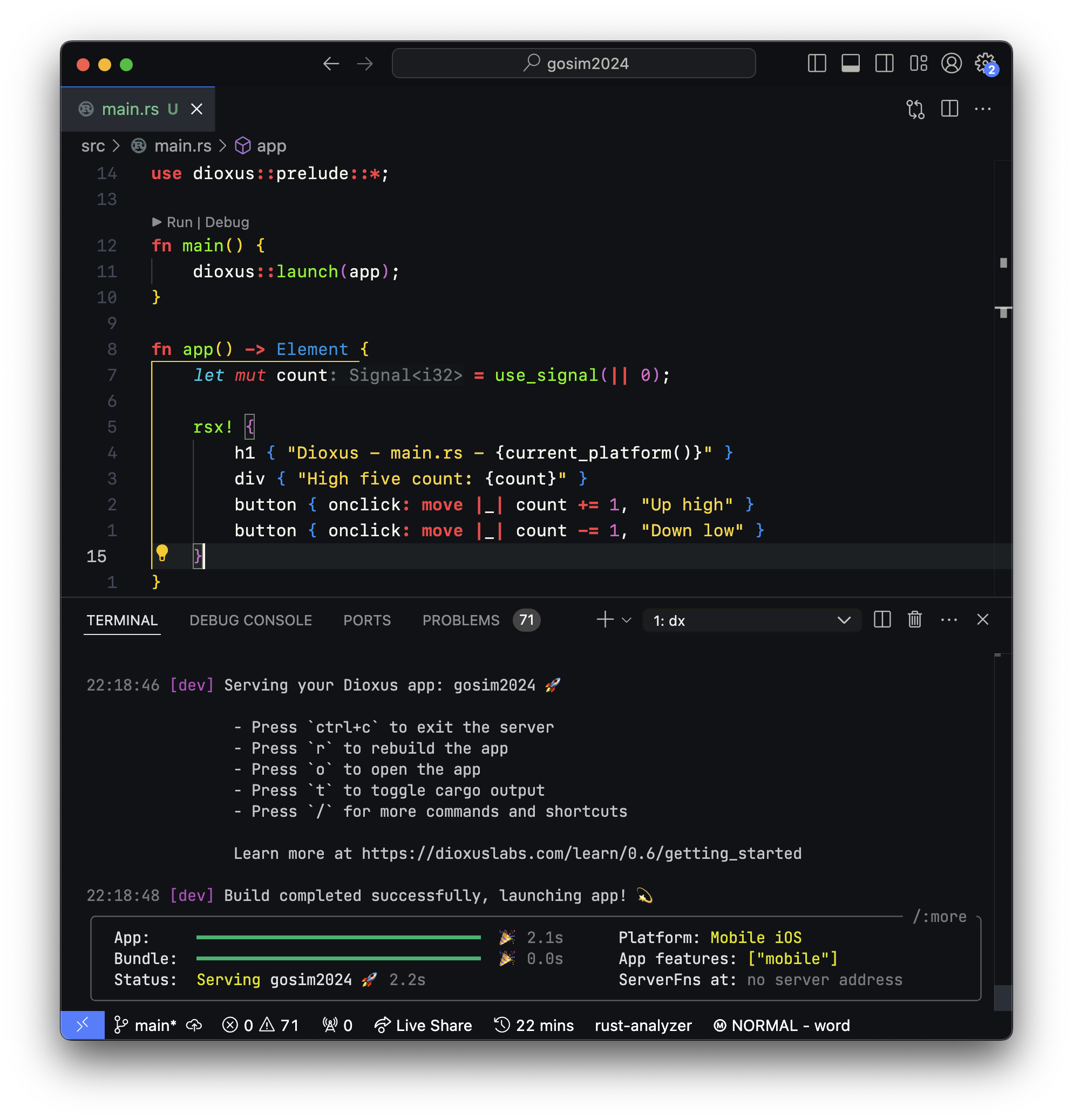Kill the terminal with the trash icon

(915, 619)
